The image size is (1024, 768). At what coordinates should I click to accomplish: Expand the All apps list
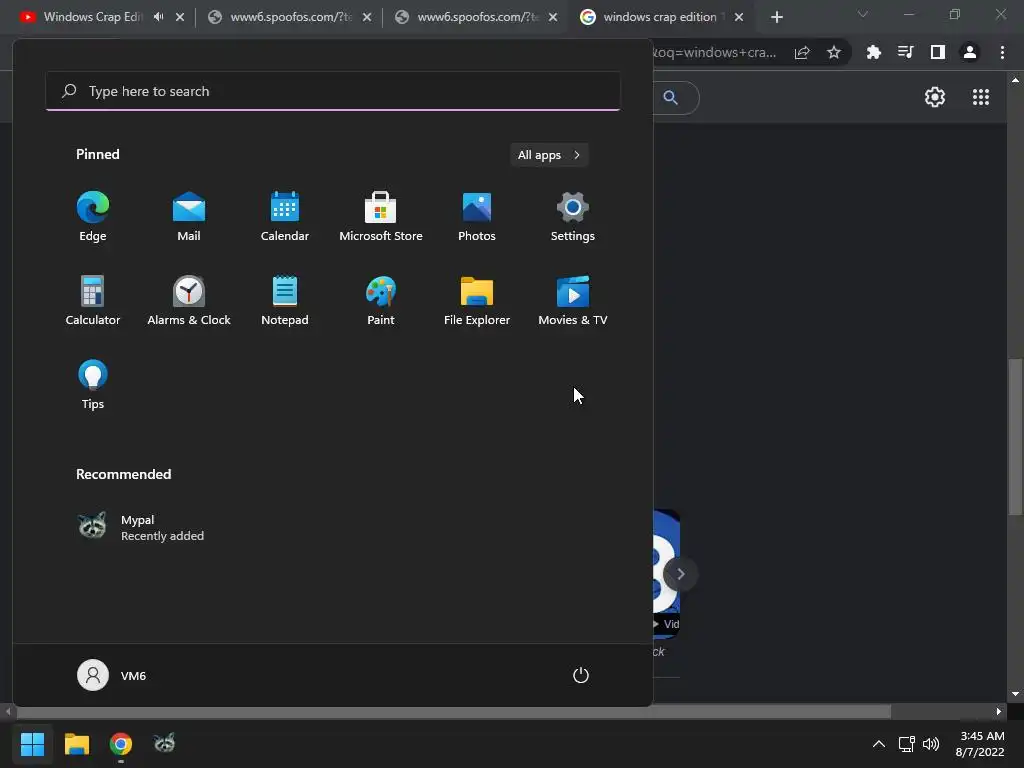(549, 155)
